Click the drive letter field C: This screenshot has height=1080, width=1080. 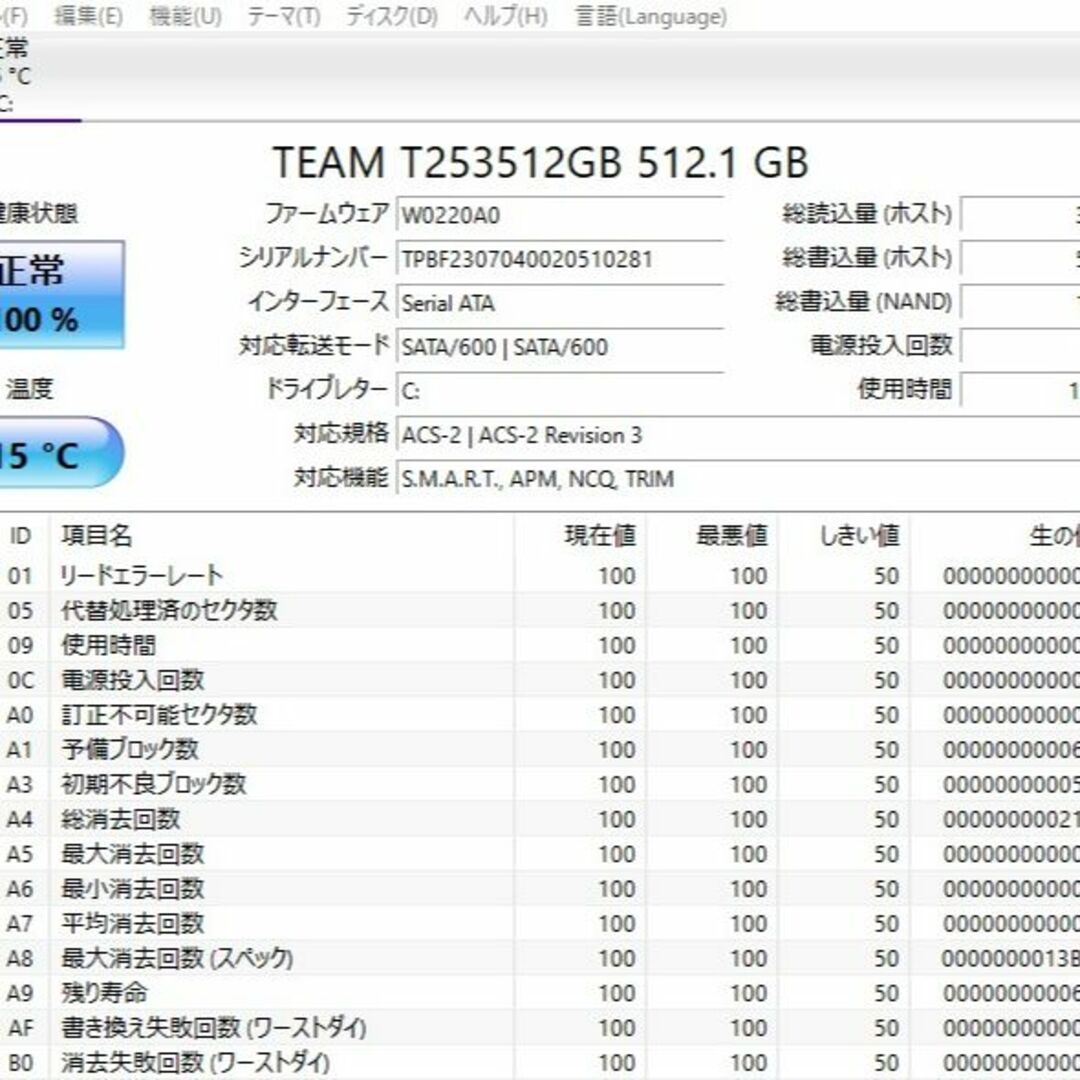pos(559,391)
